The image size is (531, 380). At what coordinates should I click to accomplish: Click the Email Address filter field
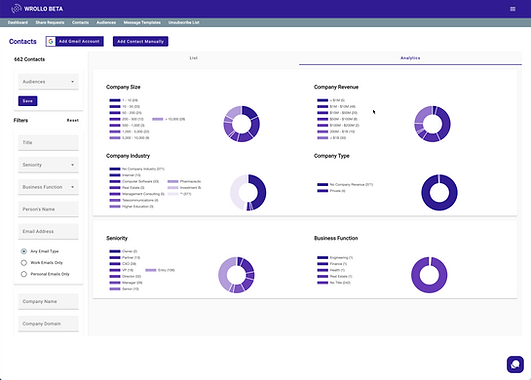pyautogui.click(x=48, y=232)
